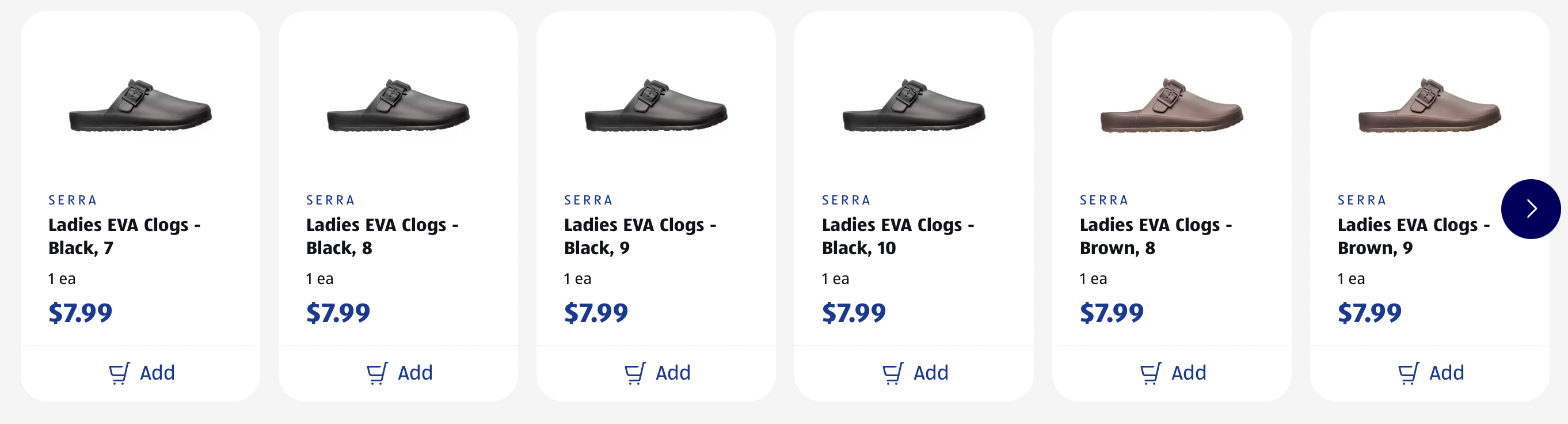Open the Brown size 8 clog image
Screen dimensions: 1568x424
(1172, 106)
